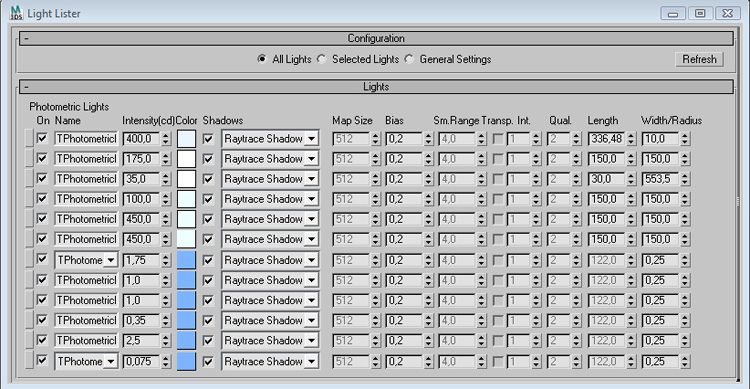This screenshot has width=750, height=389.
Task: Collapse the Configuration rollout
Action: point(375,38)
